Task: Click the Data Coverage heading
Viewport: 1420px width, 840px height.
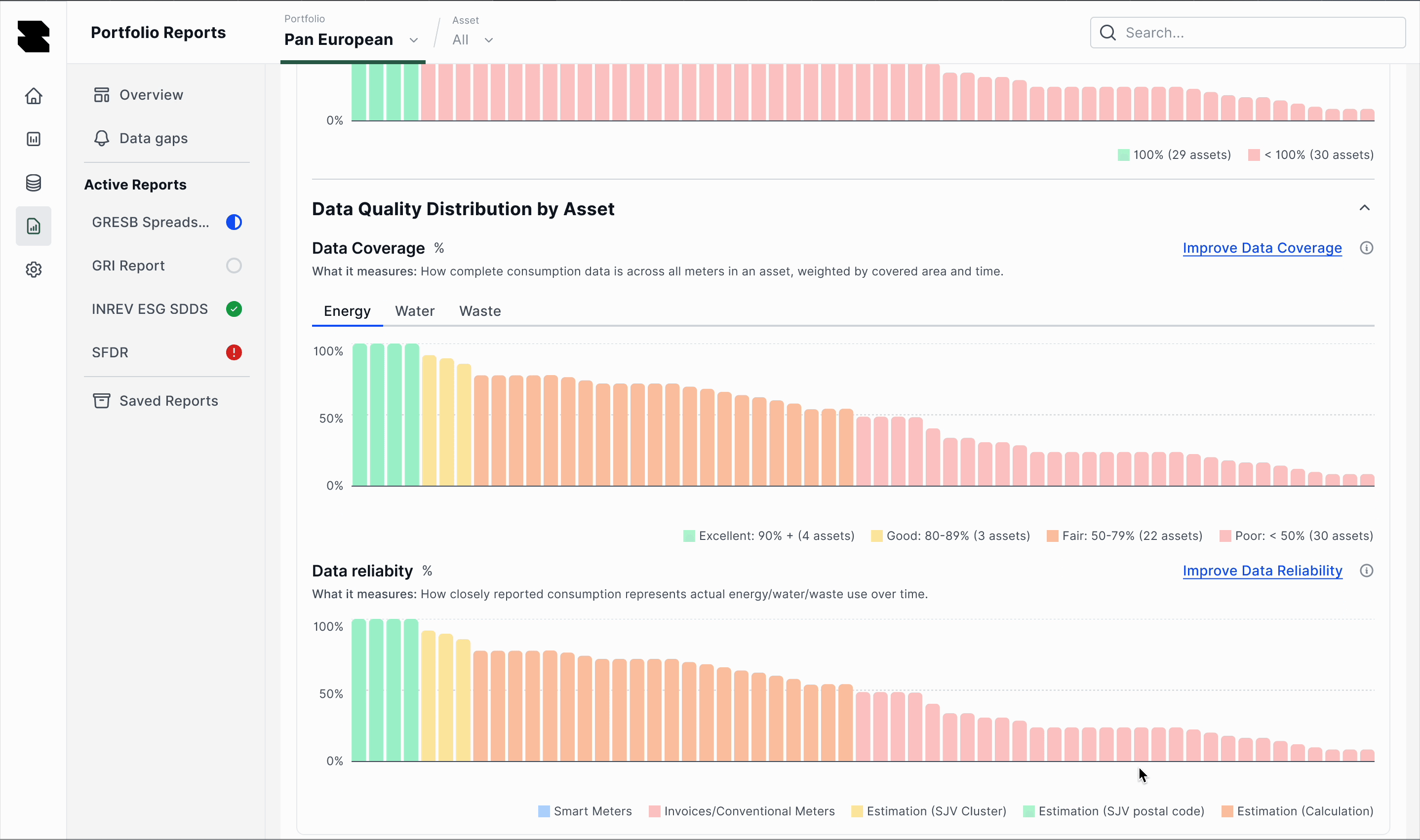Action: [x=369, y=248]
